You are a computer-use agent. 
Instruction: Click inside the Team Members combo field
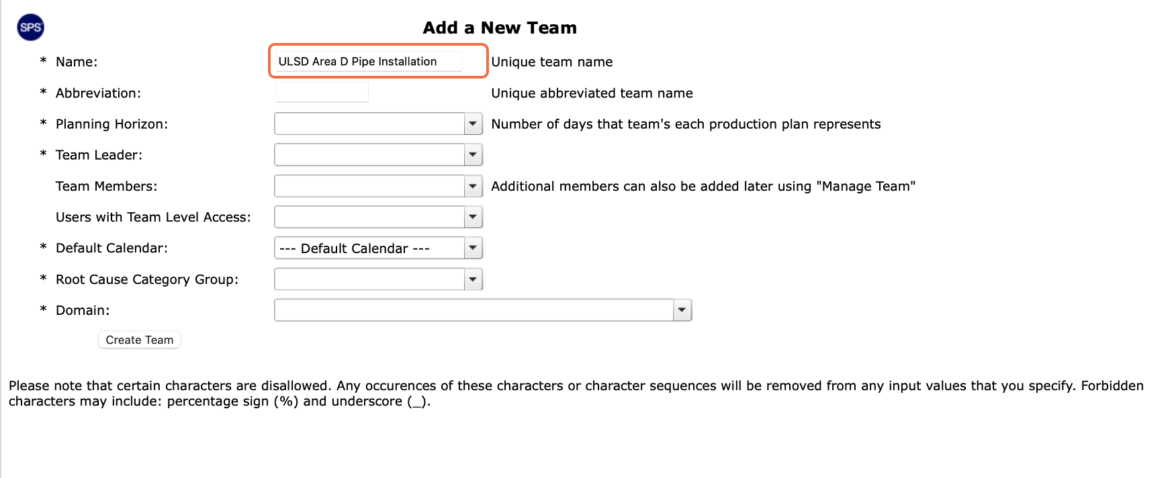[369, 186]
